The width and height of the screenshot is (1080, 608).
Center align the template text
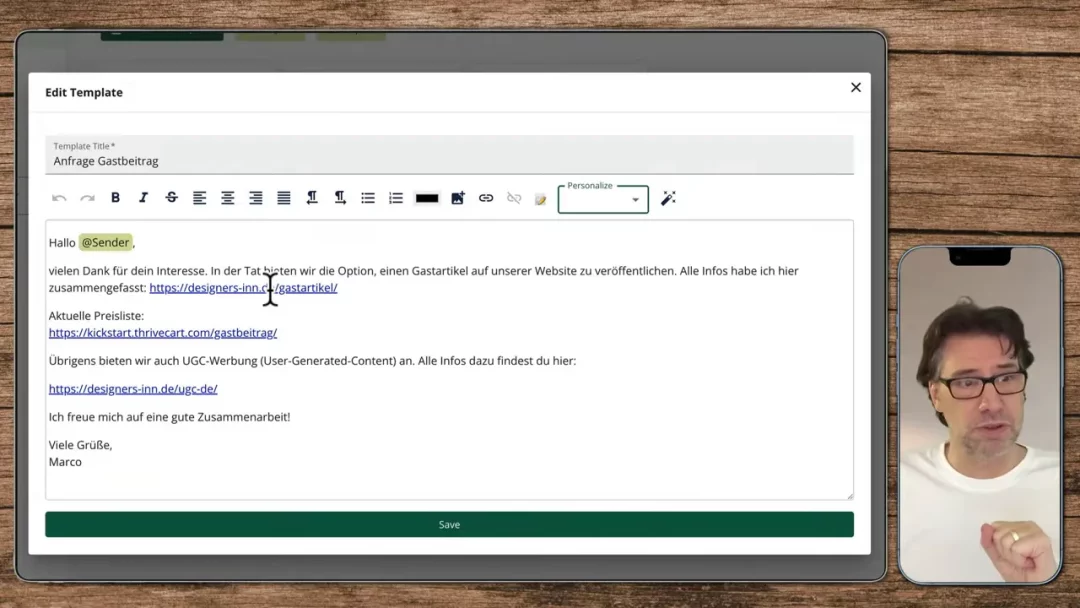228,198
